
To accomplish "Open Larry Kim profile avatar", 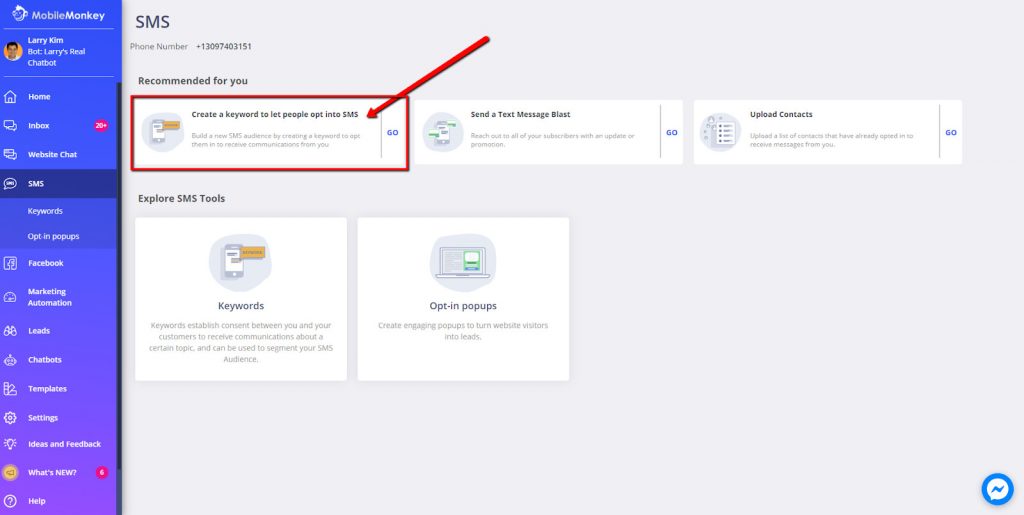I will [x=13, y=51].
